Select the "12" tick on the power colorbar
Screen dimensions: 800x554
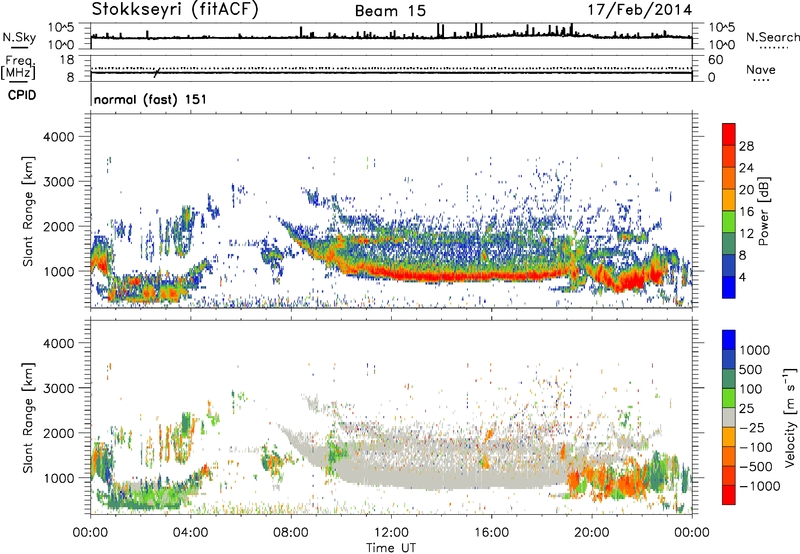point(746,234)
